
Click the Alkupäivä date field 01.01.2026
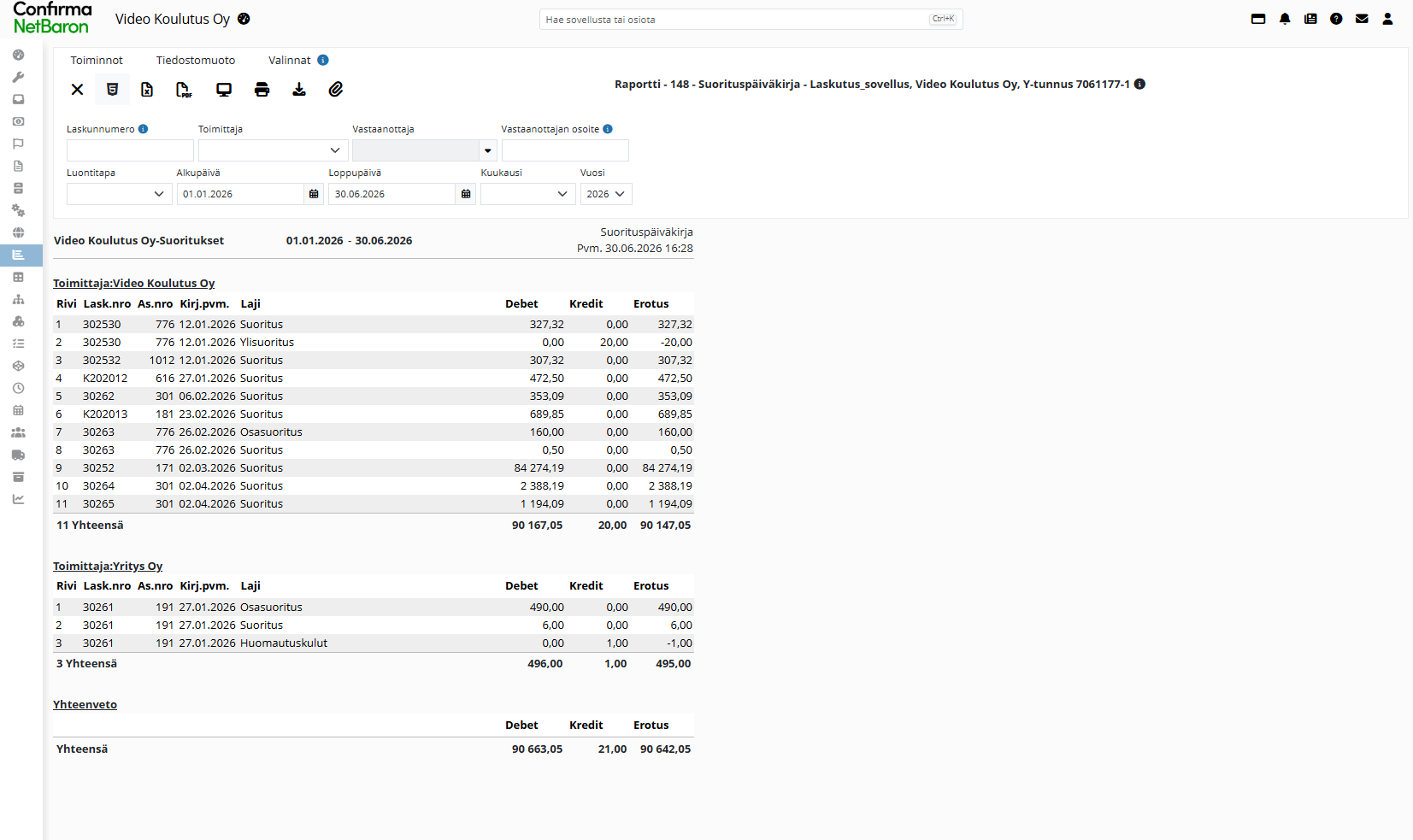pos(240,194)
